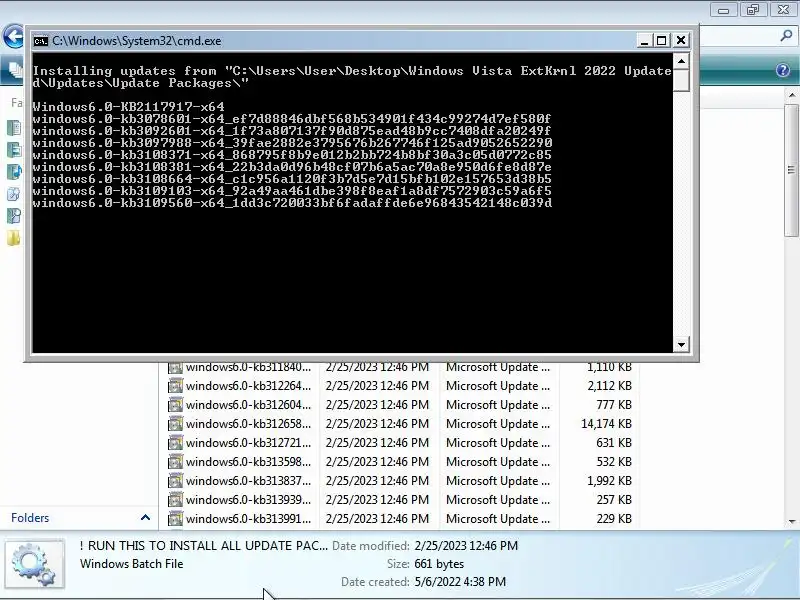800x600 pixels.
Task: Select file name windows6.0-kb311840...
Action: pos(248,367)
